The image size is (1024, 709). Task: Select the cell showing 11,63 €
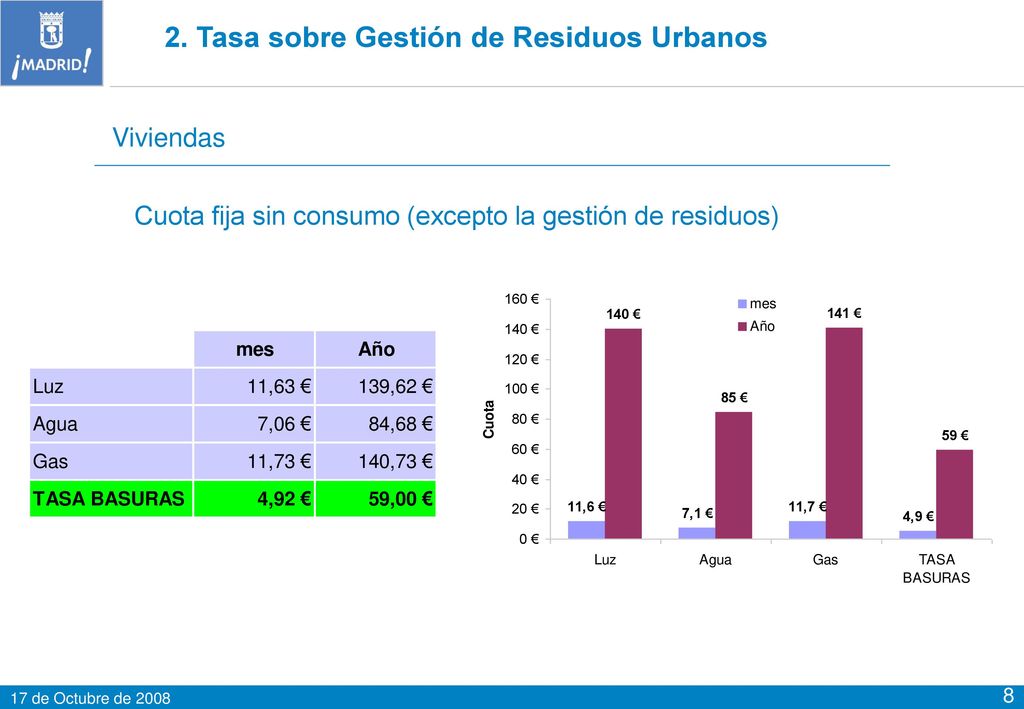click(254, 386)
